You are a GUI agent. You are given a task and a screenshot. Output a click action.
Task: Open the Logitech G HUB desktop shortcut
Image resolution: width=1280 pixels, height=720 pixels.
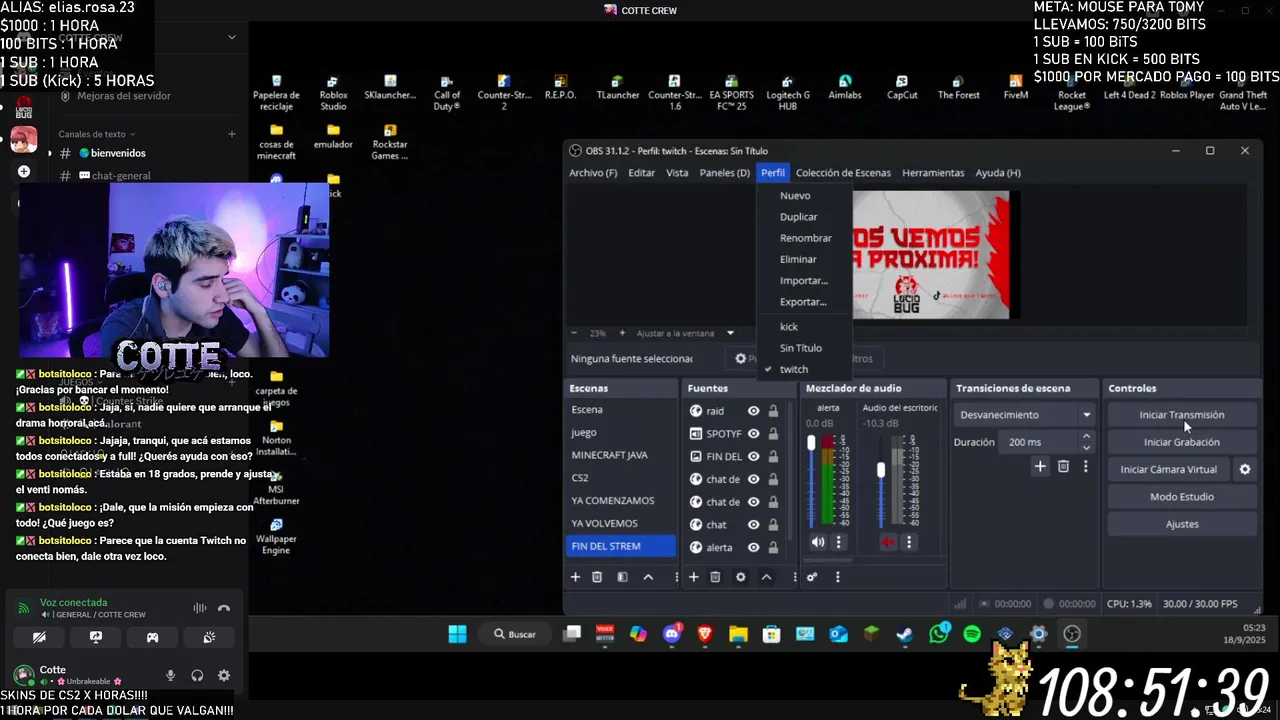coord(788,93)
